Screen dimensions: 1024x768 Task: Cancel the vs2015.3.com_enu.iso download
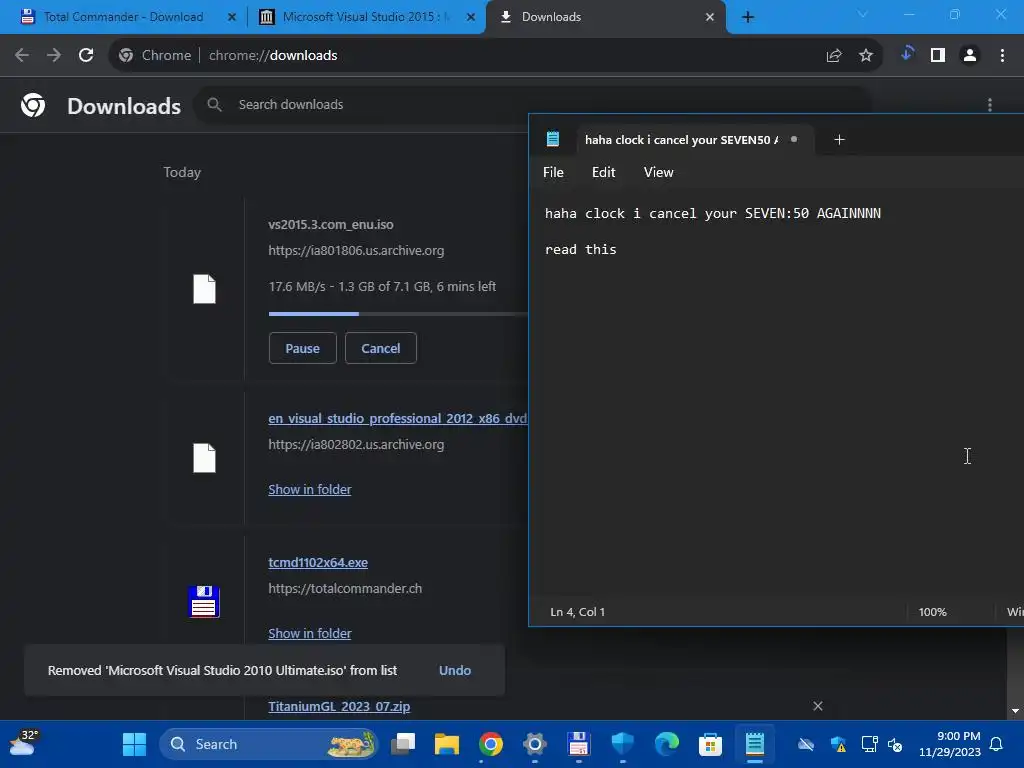(381, 348)
